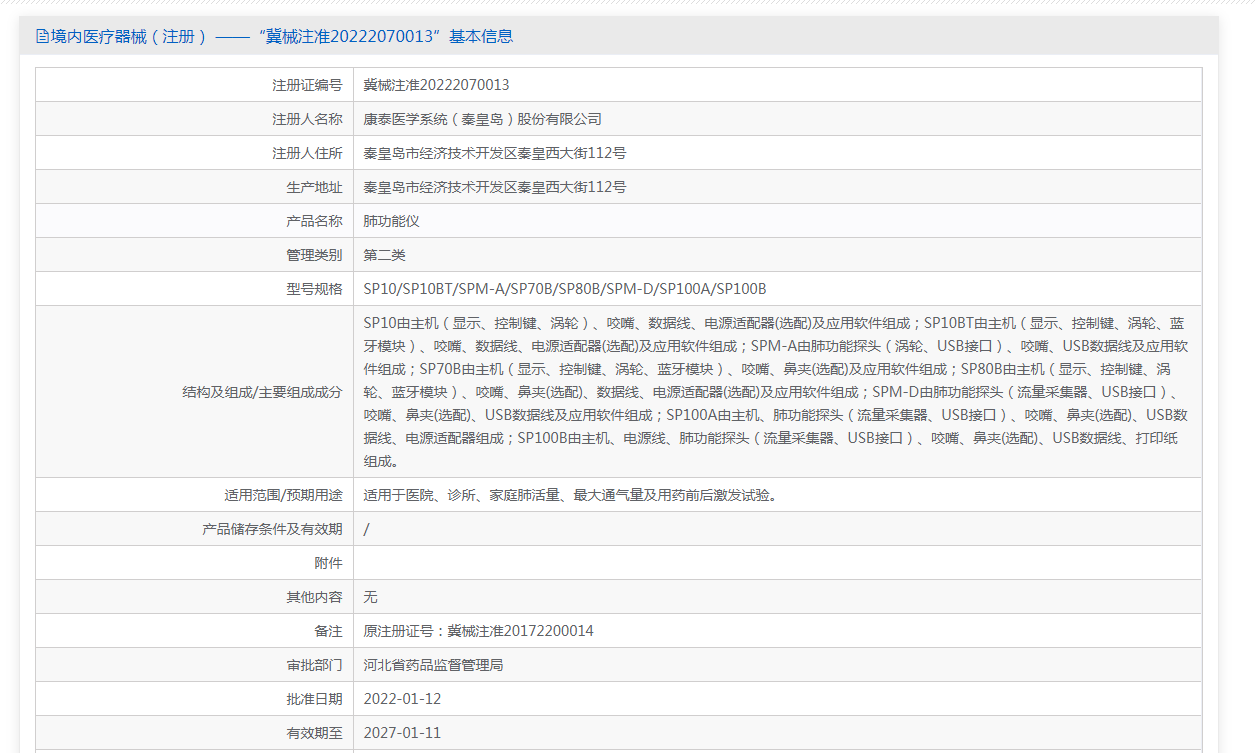Viewport: 1256px width, 753px height.
Task: Click the management class value 第二类
Action: point(384,255)
